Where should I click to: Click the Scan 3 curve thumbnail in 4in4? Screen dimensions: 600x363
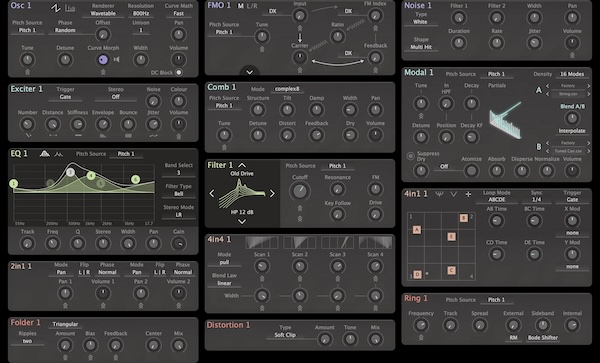(337, 243)
